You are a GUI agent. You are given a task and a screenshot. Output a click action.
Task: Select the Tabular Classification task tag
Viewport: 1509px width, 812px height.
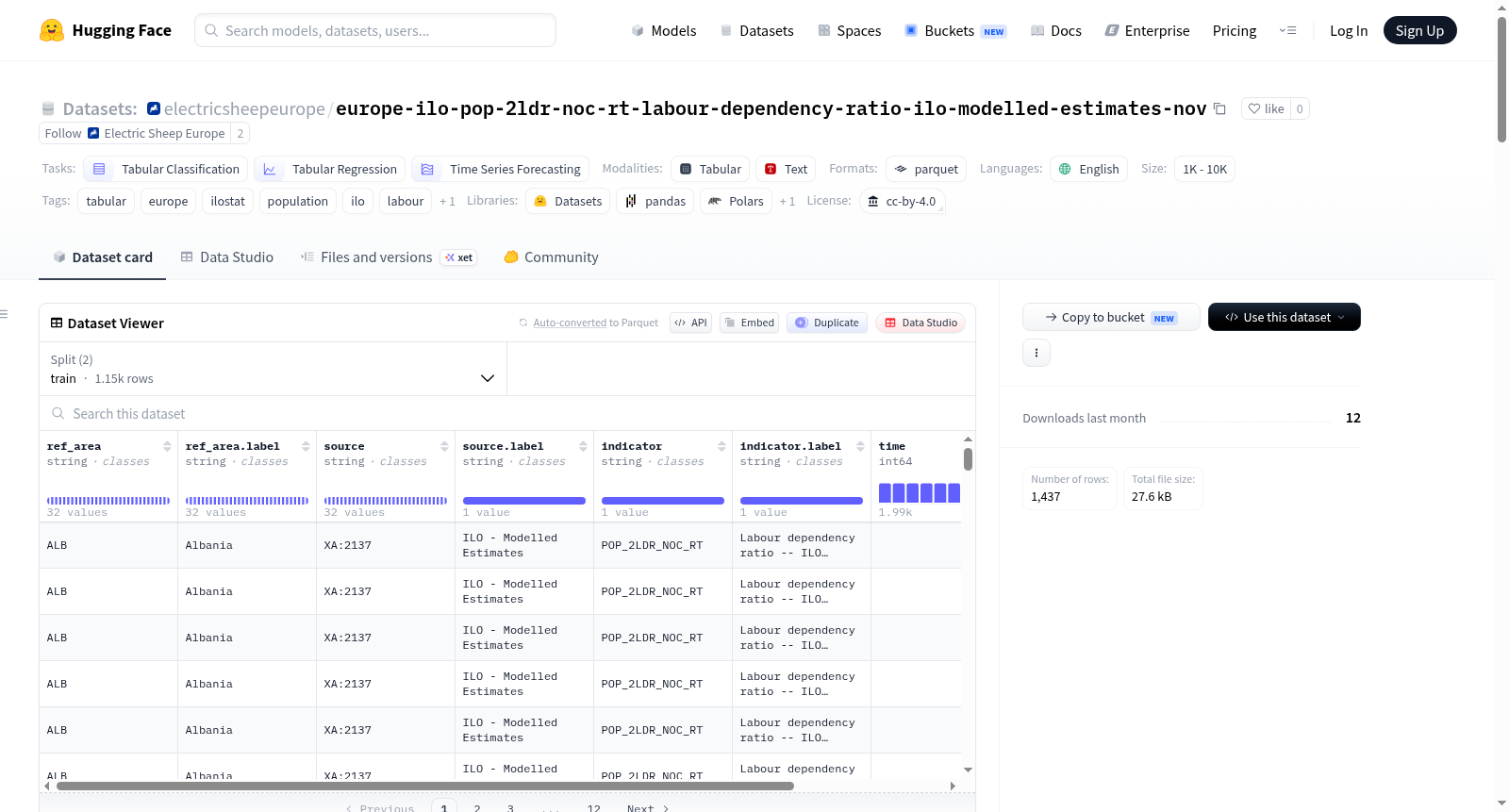click(x=166, y=169)
